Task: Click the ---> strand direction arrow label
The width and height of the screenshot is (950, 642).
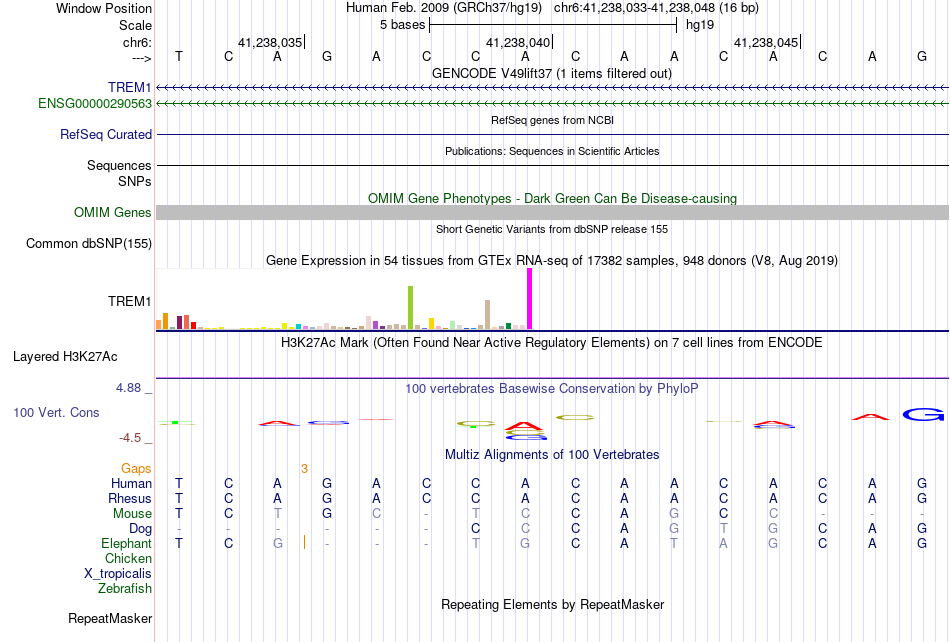Action: point(141,58)
